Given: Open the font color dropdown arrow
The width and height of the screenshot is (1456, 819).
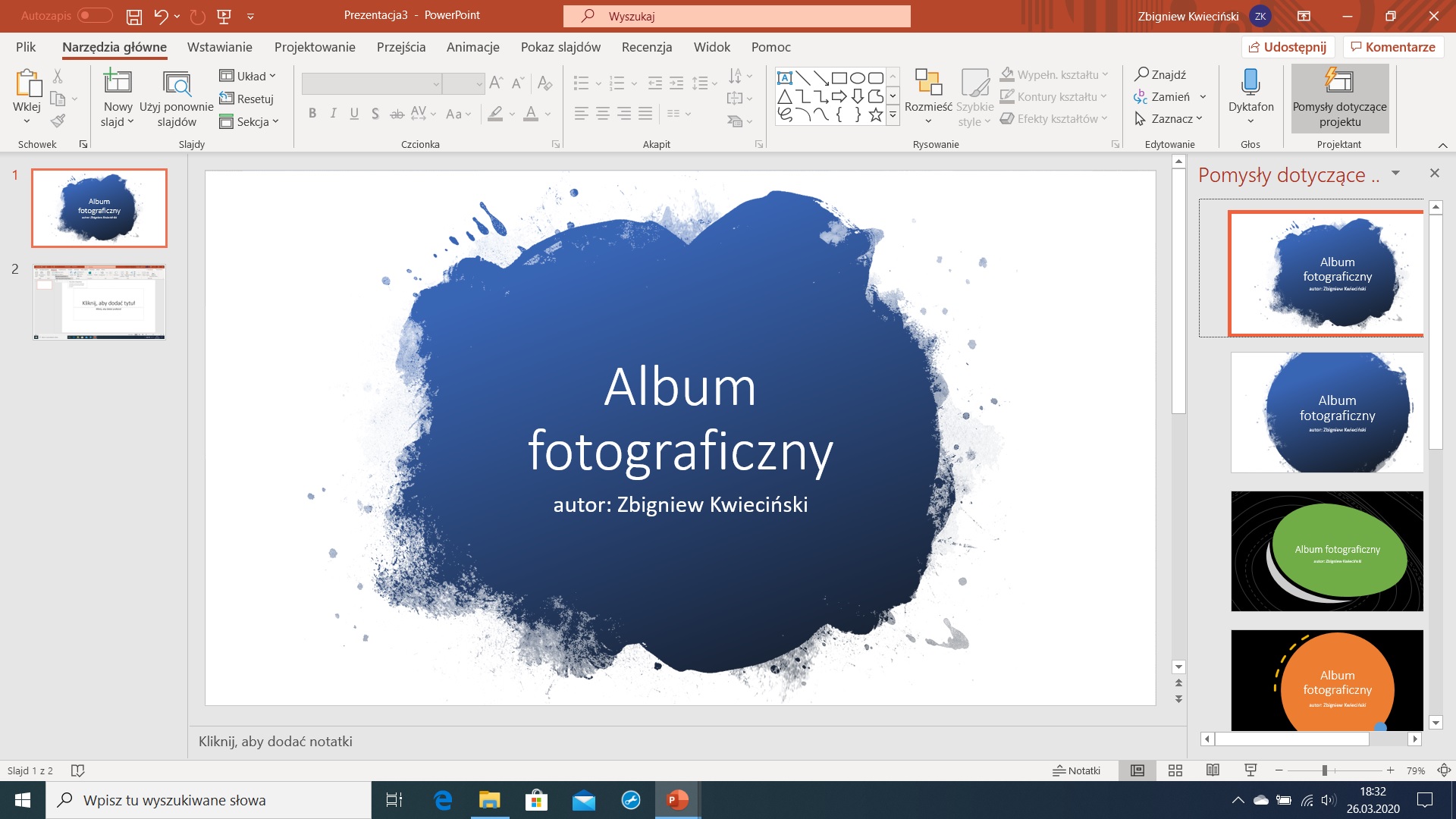Looking at the screenshot, I should click(548, 115).
